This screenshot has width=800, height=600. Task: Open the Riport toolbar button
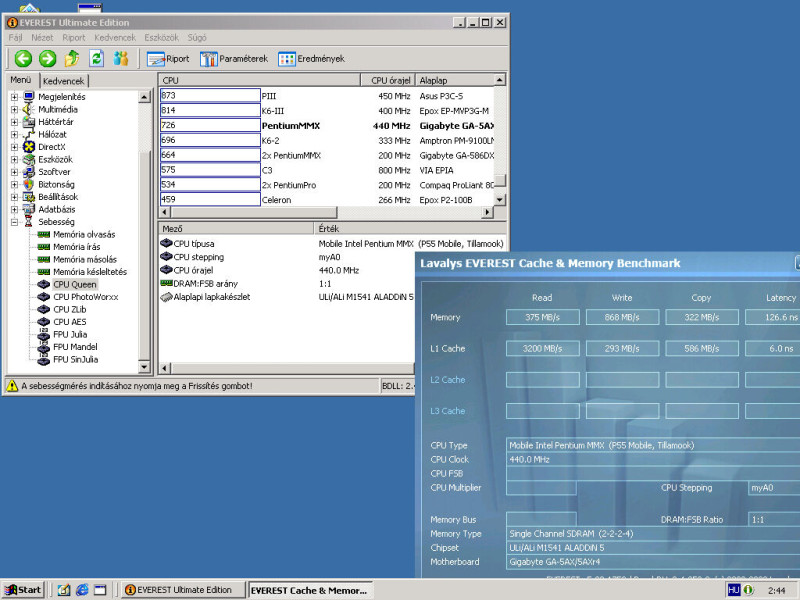point(168,59)
